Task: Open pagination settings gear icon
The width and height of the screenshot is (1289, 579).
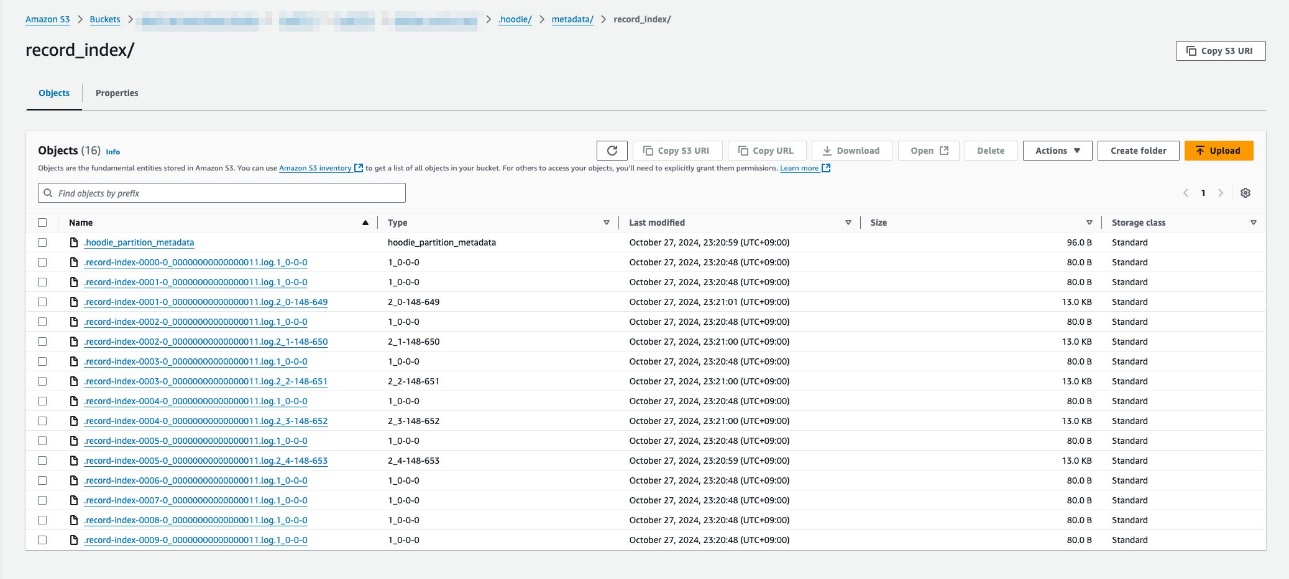Action: tap(1245, 193)
